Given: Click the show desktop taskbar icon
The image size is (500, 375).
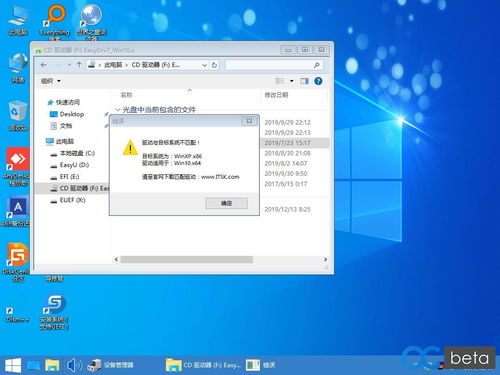Looking at the screenshot, I should click(x=33, y=365).
